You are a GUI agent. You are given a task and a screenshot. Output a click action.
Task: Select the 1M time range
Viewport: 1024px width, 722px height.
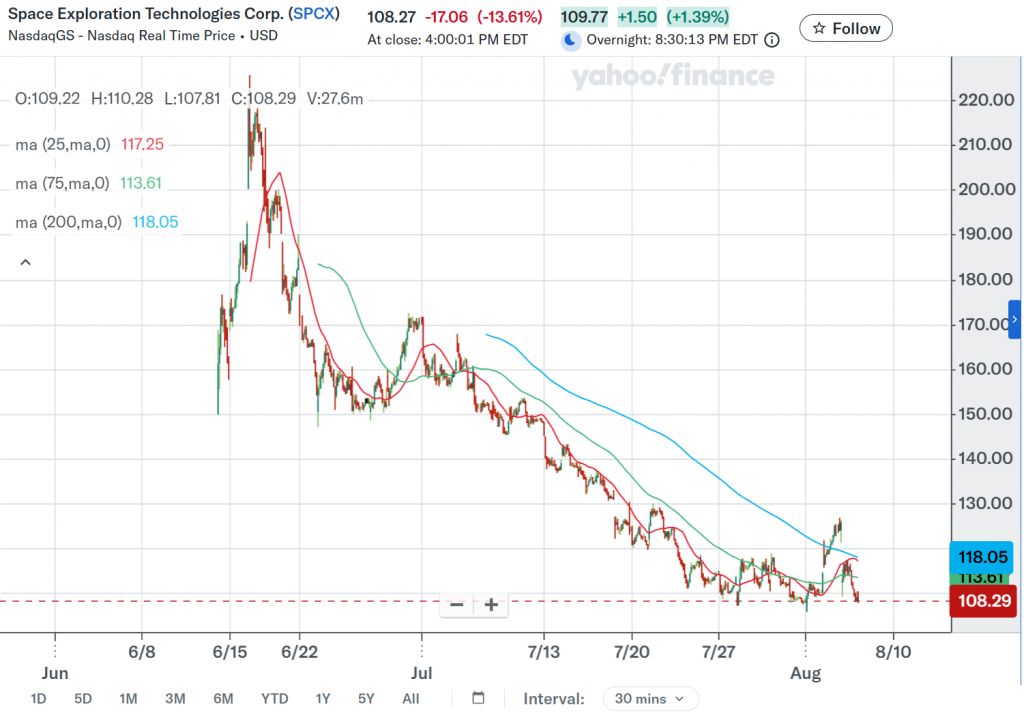tap(128, 698)
